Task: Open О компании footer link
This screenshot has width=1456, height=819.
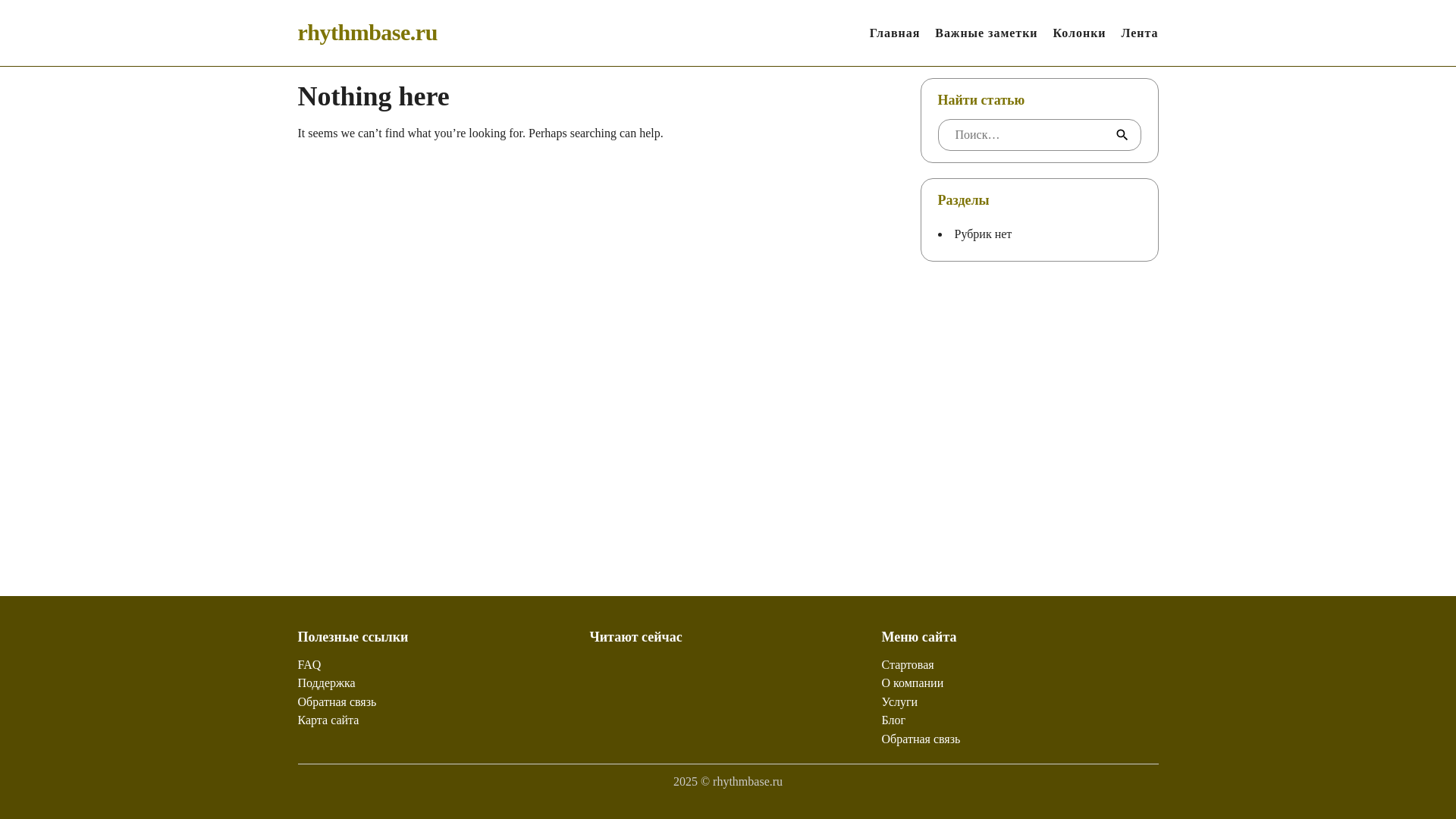Action: (912, 683)
